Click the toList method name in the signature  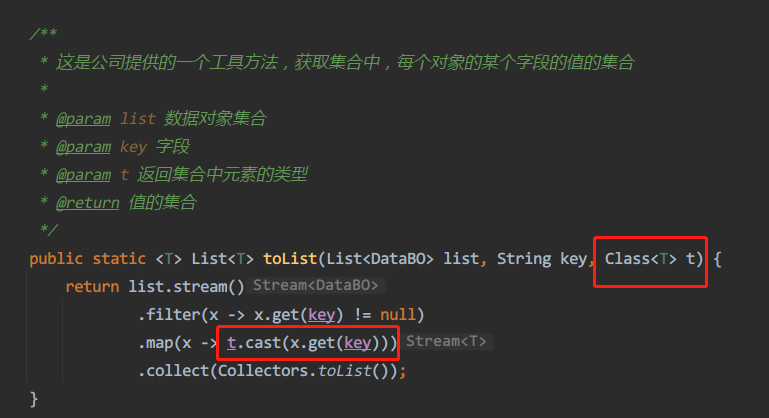tap(267, 259)
